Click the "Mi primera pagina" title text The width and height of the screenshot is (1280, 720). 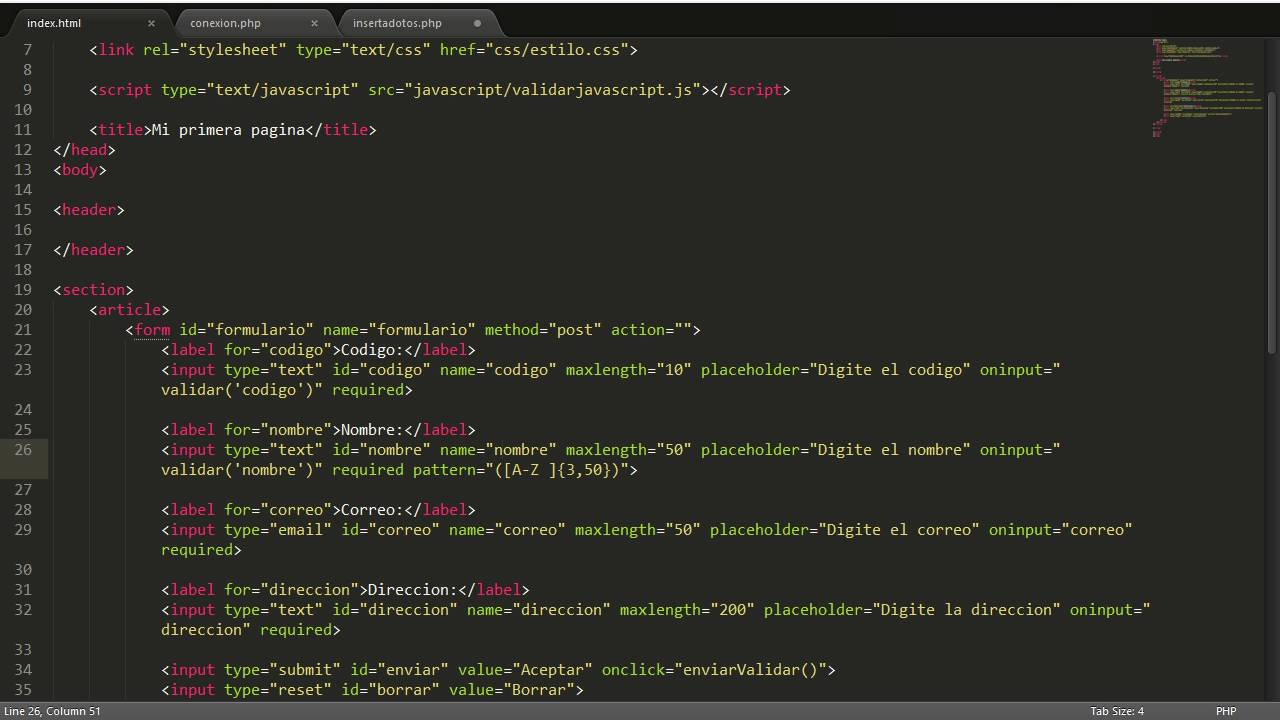[x=228, y=129]
